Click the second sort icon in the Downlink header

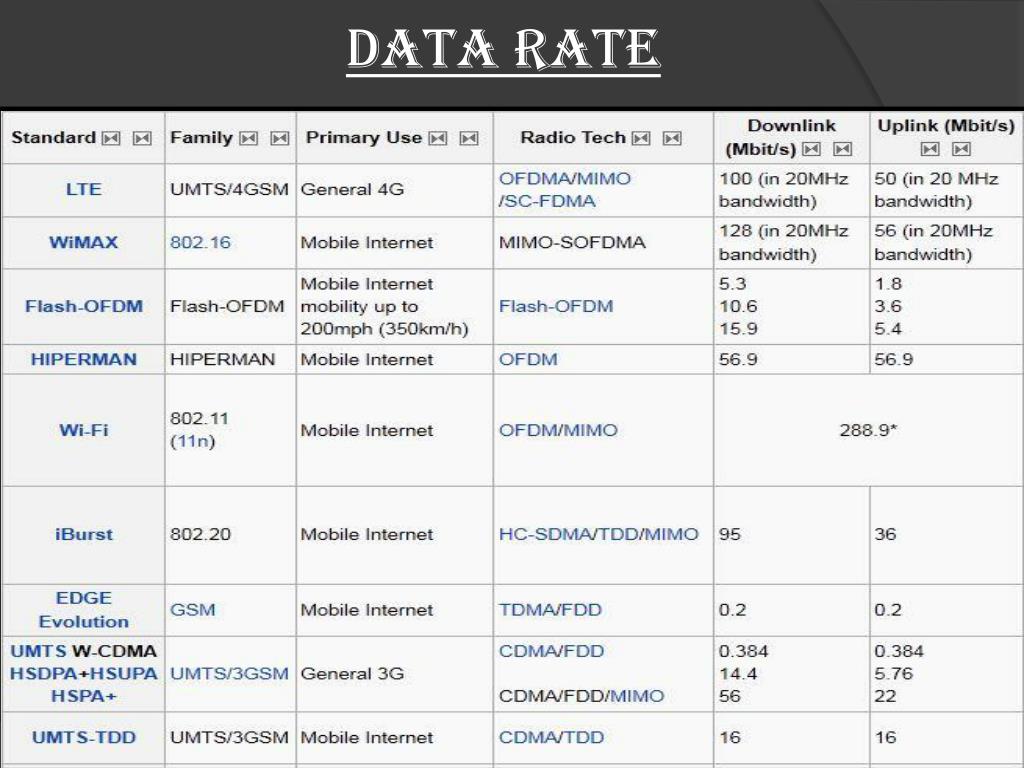(x=842, y=150)
